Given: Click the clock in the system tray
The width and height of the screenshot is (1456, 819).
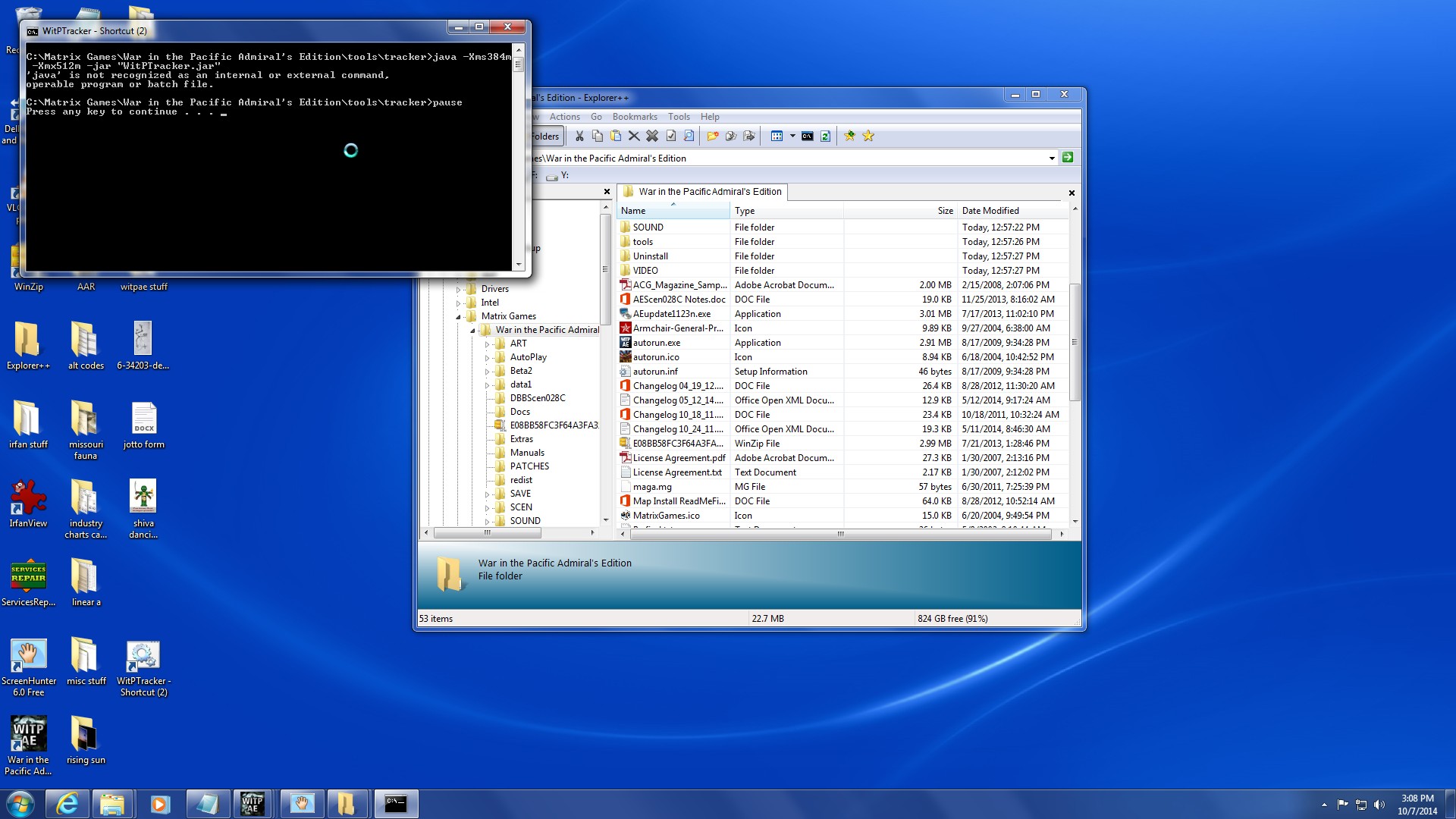Looking at the screenshot, I should [x=1417, y=805].
